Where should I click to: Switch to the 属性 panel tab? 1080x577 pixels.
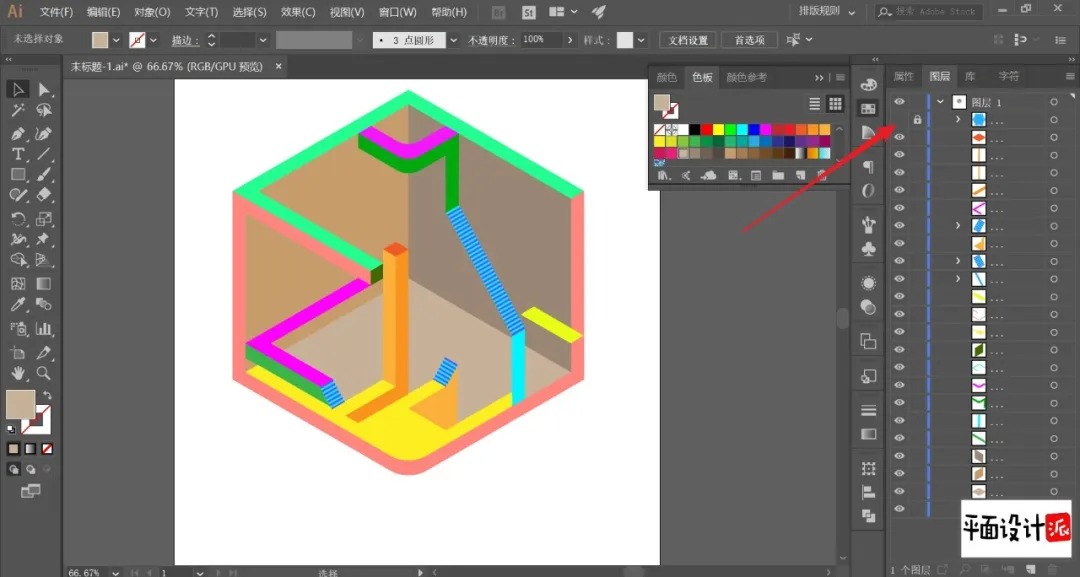904,76
